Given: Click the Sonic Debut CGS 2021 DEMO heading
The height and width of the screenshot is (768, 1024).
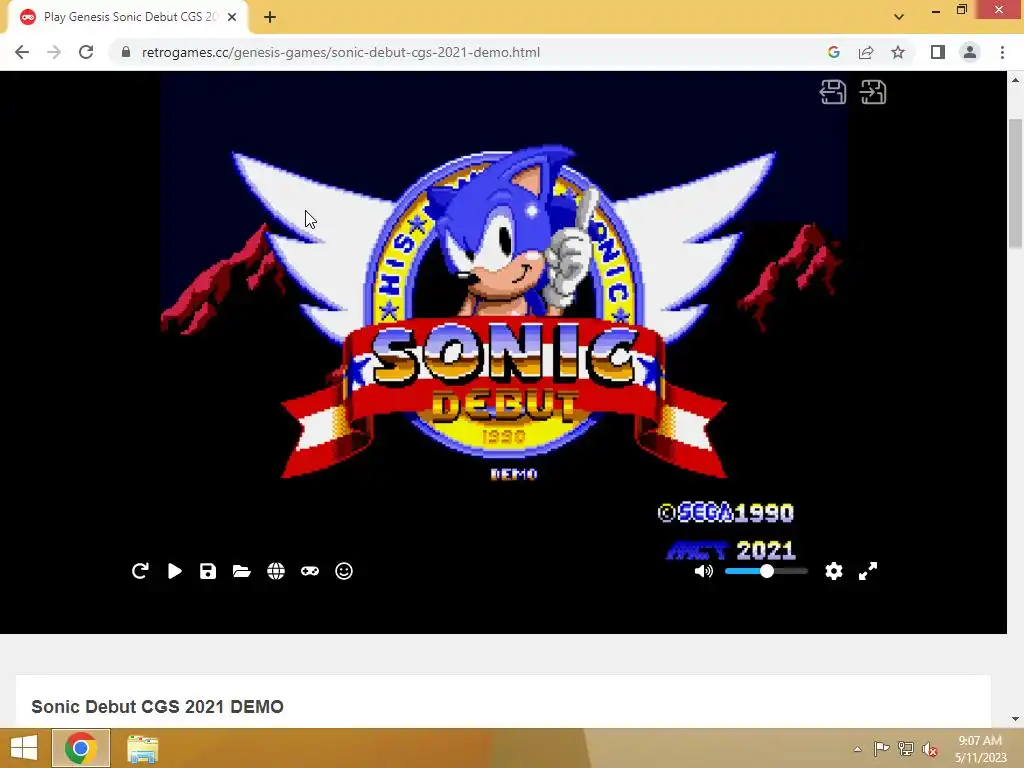Looking at the screenshot, I should (x=157, y=707).
